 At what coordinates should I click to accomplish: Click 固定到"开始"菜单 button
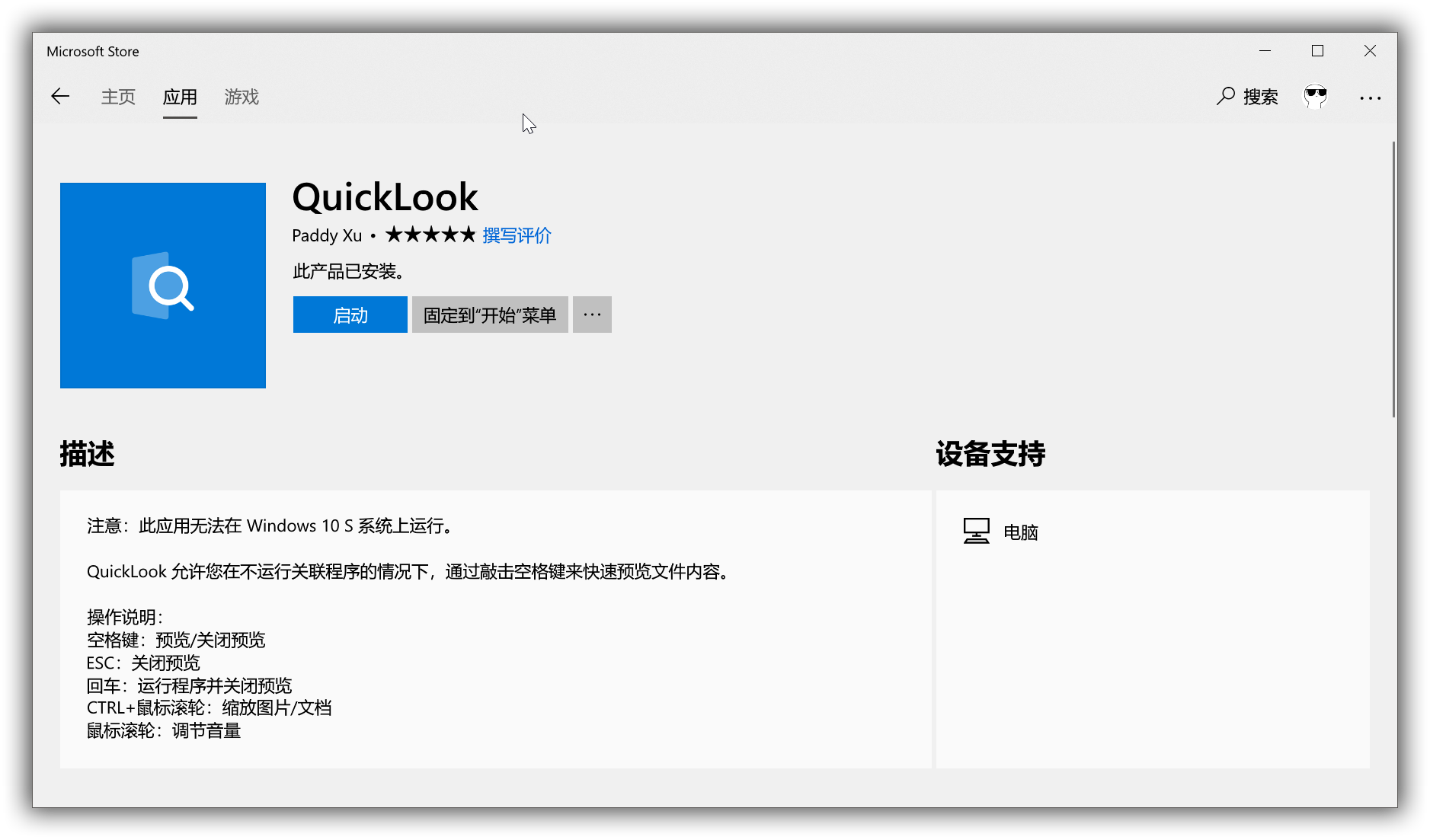click(490, 315)
